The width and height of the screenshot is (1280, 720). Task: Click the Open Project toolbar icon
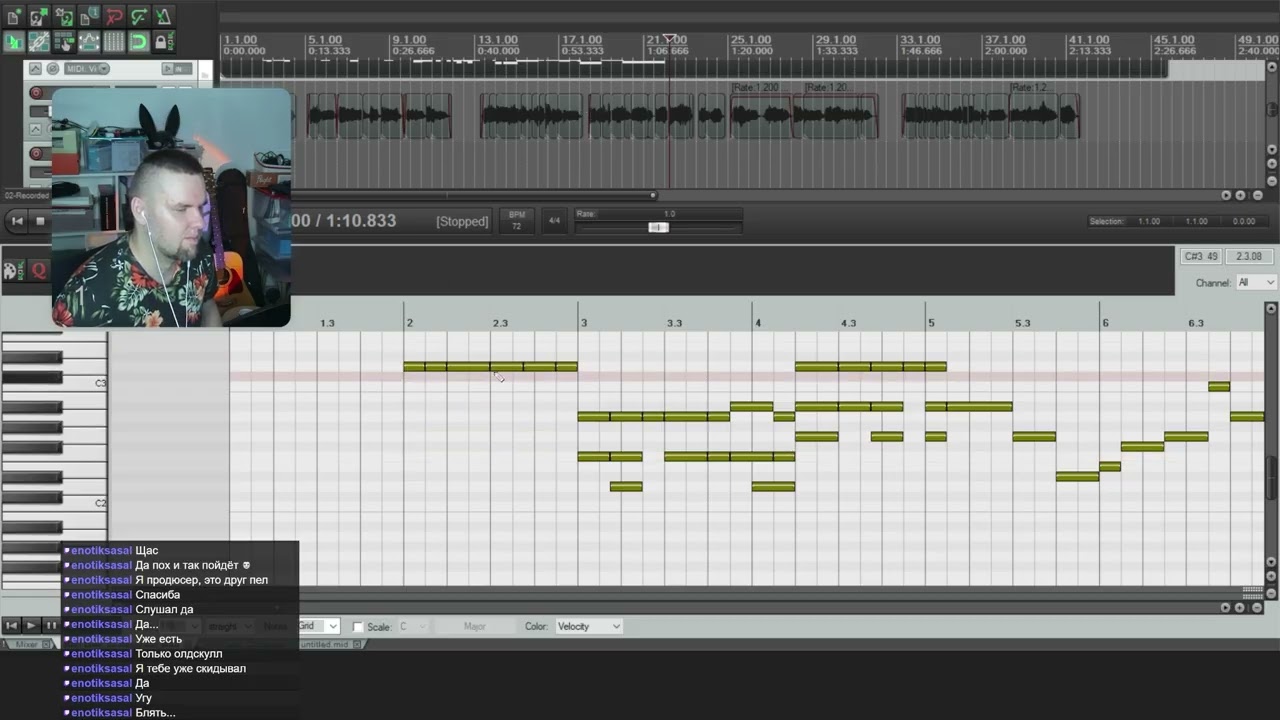click(39, 16)
